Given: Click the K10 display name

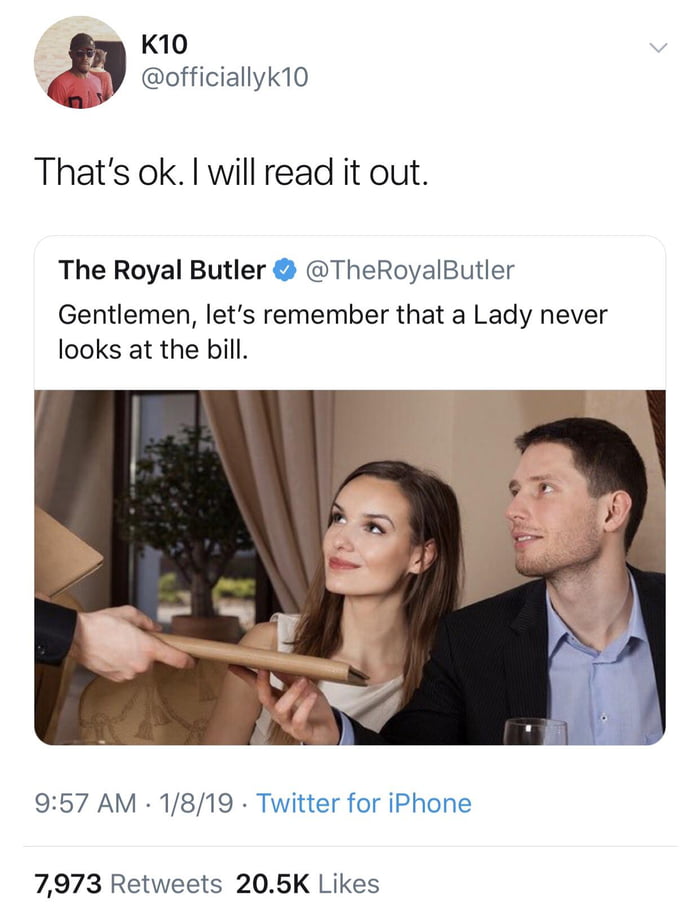Looking at the screenshot, I should click(x=164, y=44).
